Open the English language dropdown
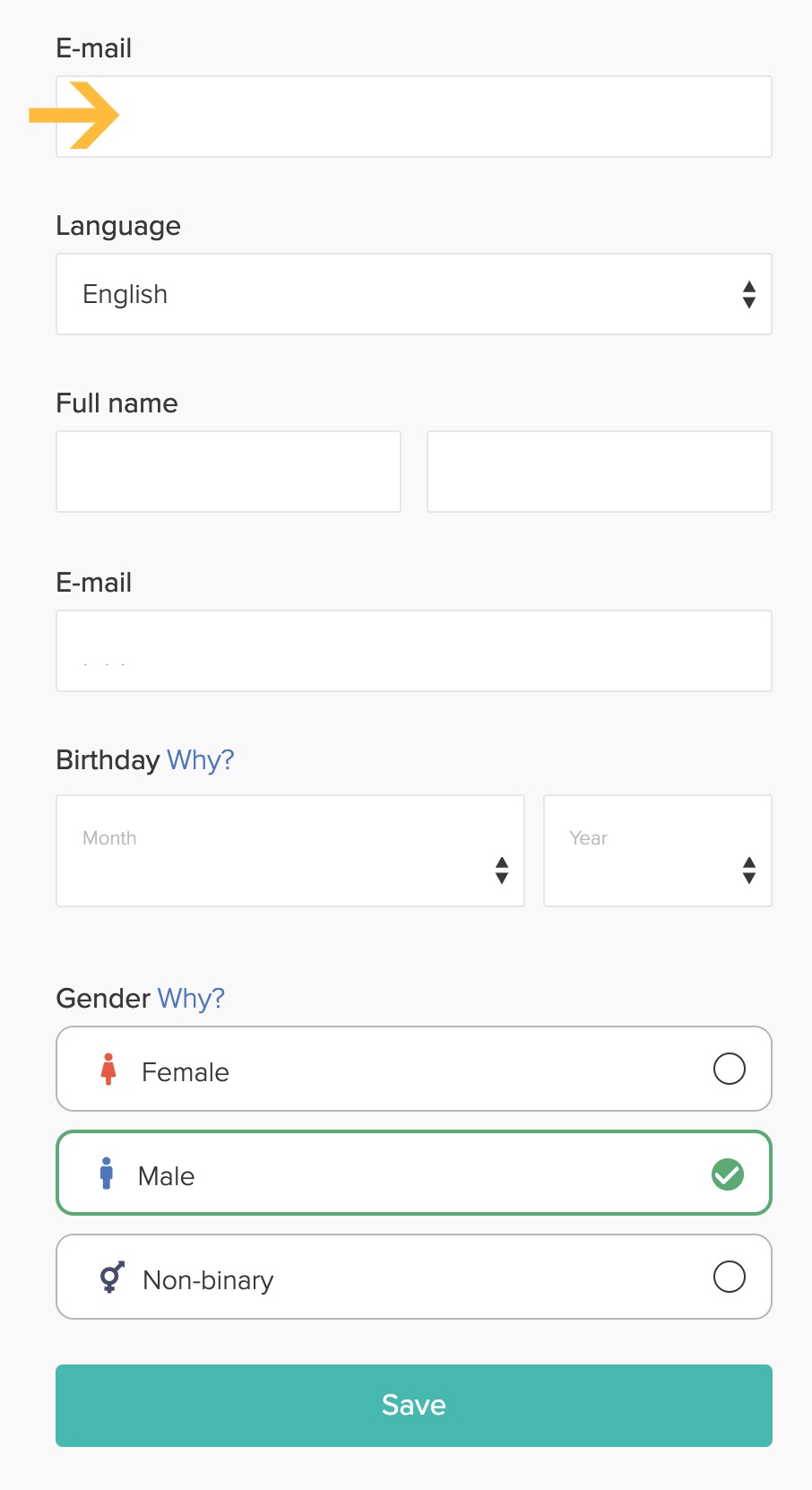Image resolution: width=812 pixels, height=1490 pixels. [414, 294]
